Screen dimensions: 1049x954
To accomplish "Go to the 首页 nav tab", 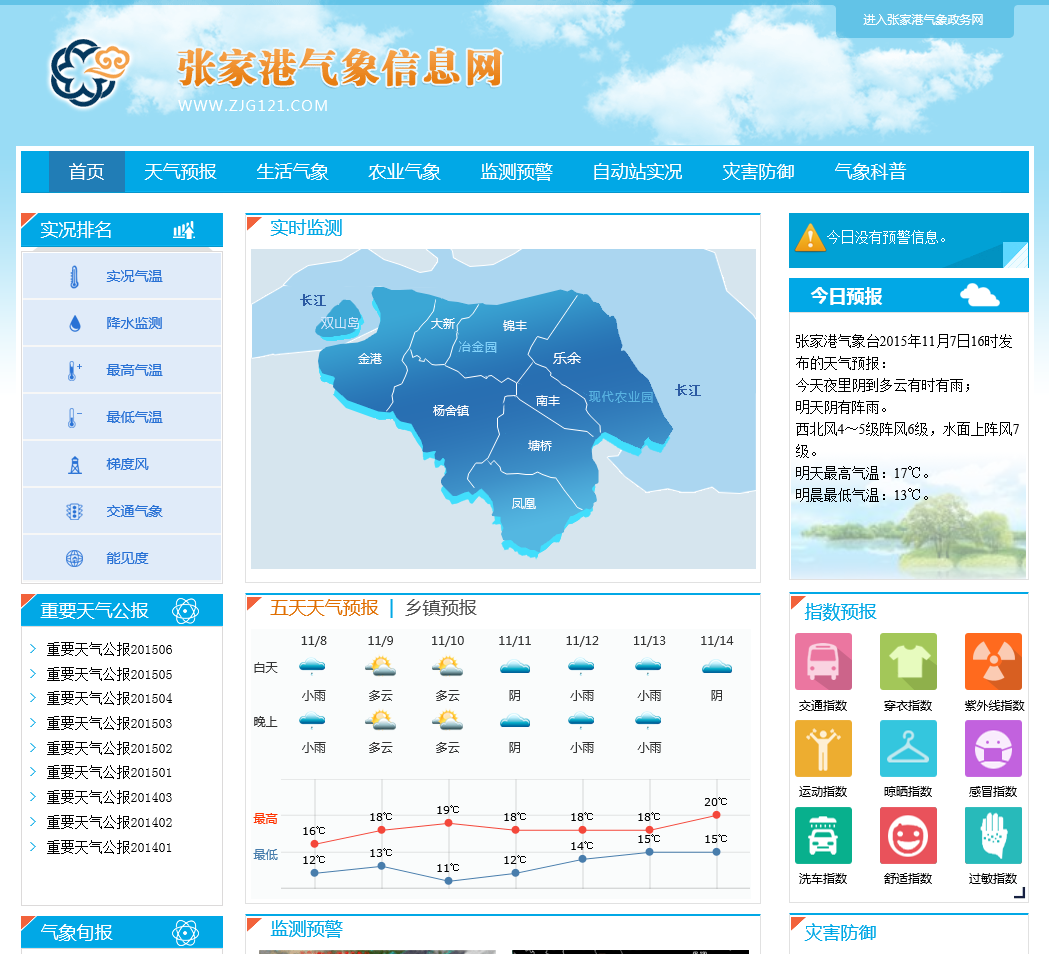I will point(87,172).
